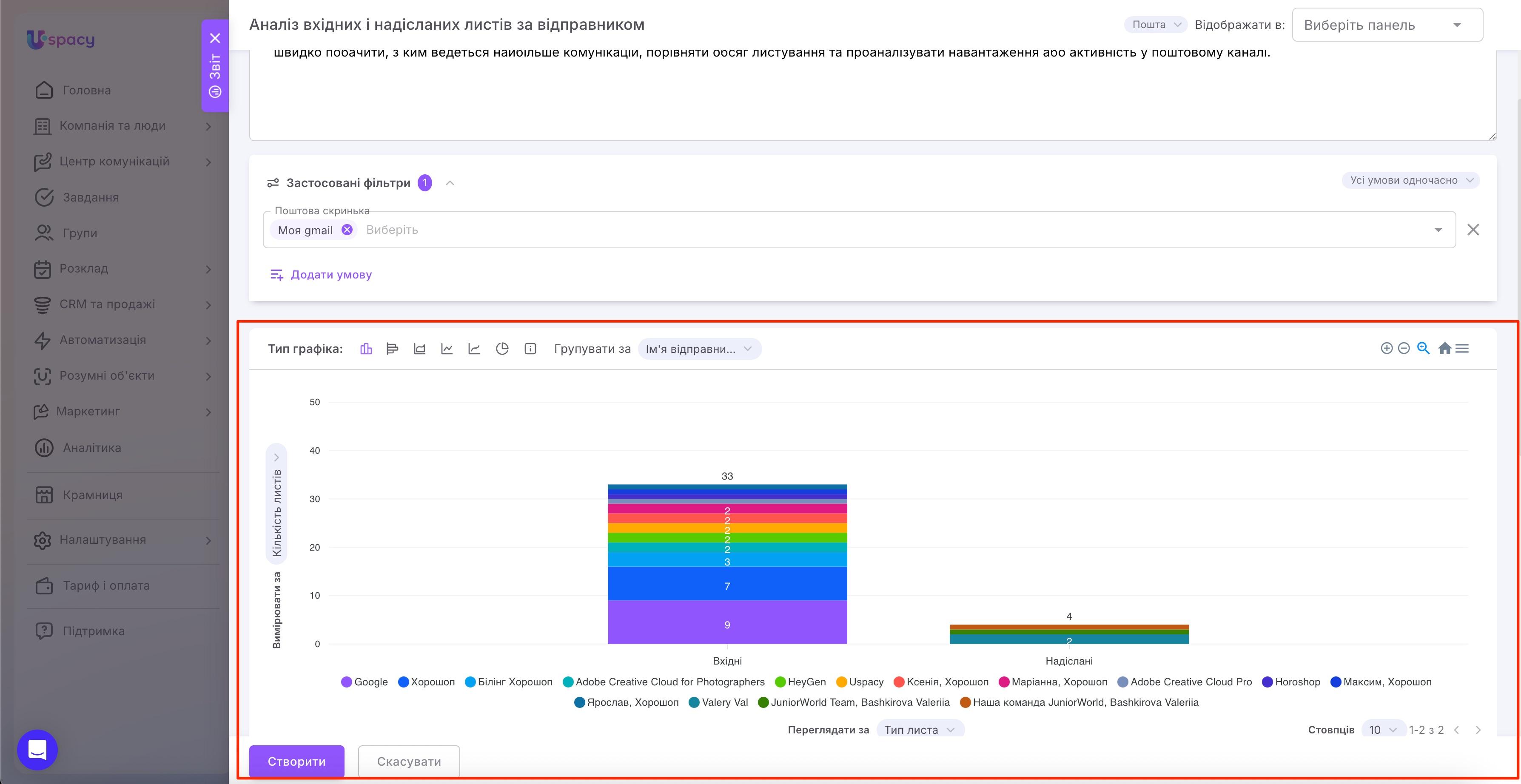
Task: Remove the Моя gmail filter chip
Action: pyautogui.click(x=347, y=230)
